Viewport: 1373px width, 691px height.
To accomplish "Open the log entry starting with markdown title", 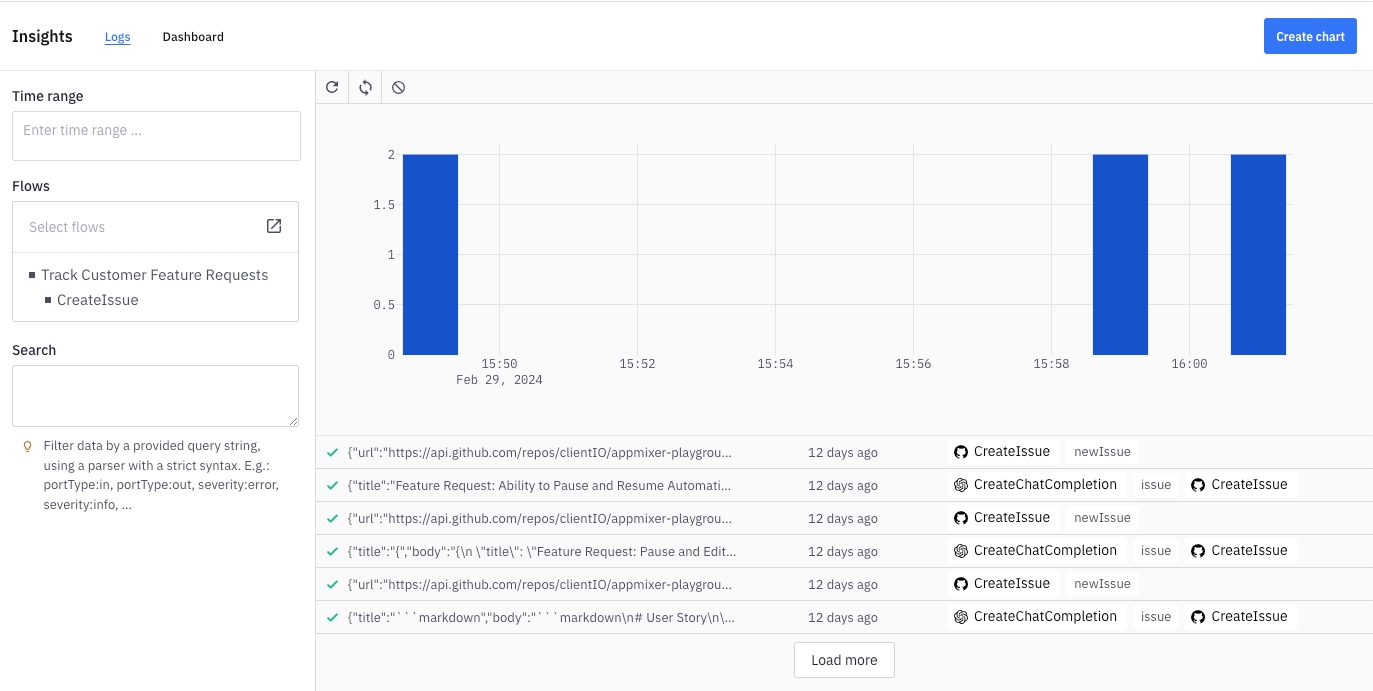I will (x=540, y=617).
